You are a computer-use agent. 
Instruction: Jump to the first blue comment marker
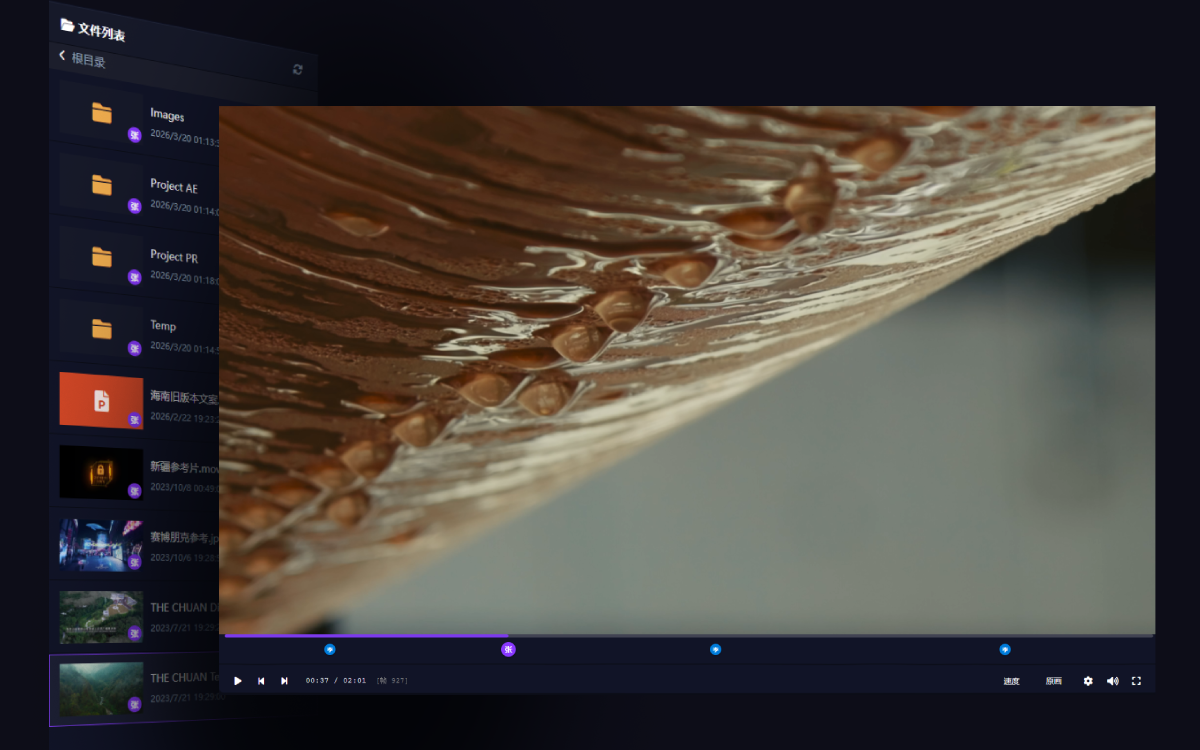click(330, 649)
